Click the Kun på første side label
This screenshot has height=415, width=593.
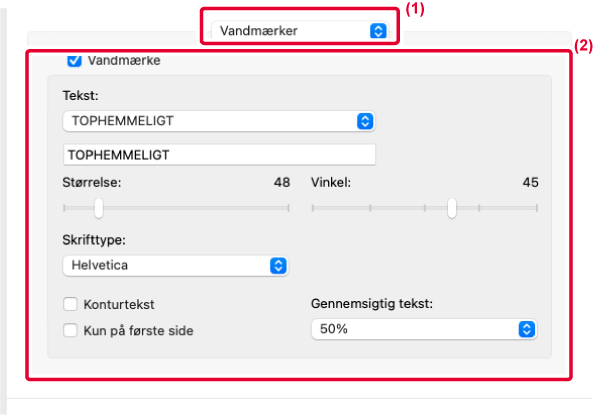pos(138,331)
